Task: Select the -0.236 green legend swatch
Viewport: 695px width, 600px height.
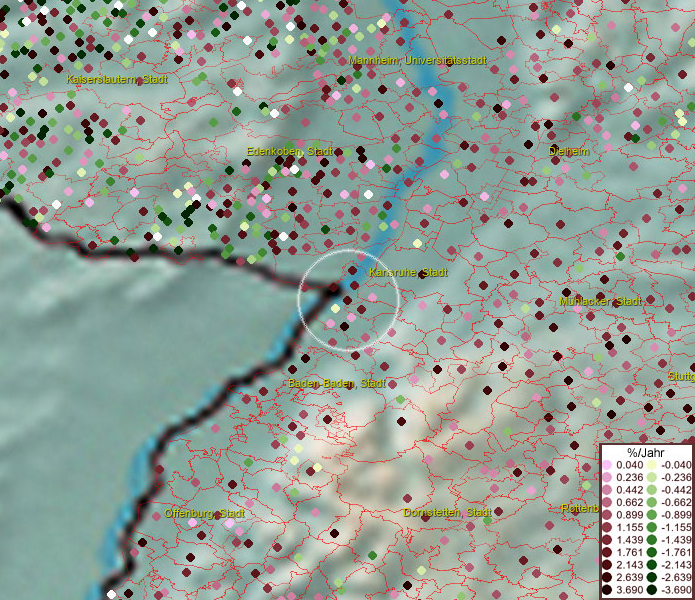Action: pos(652,477)
